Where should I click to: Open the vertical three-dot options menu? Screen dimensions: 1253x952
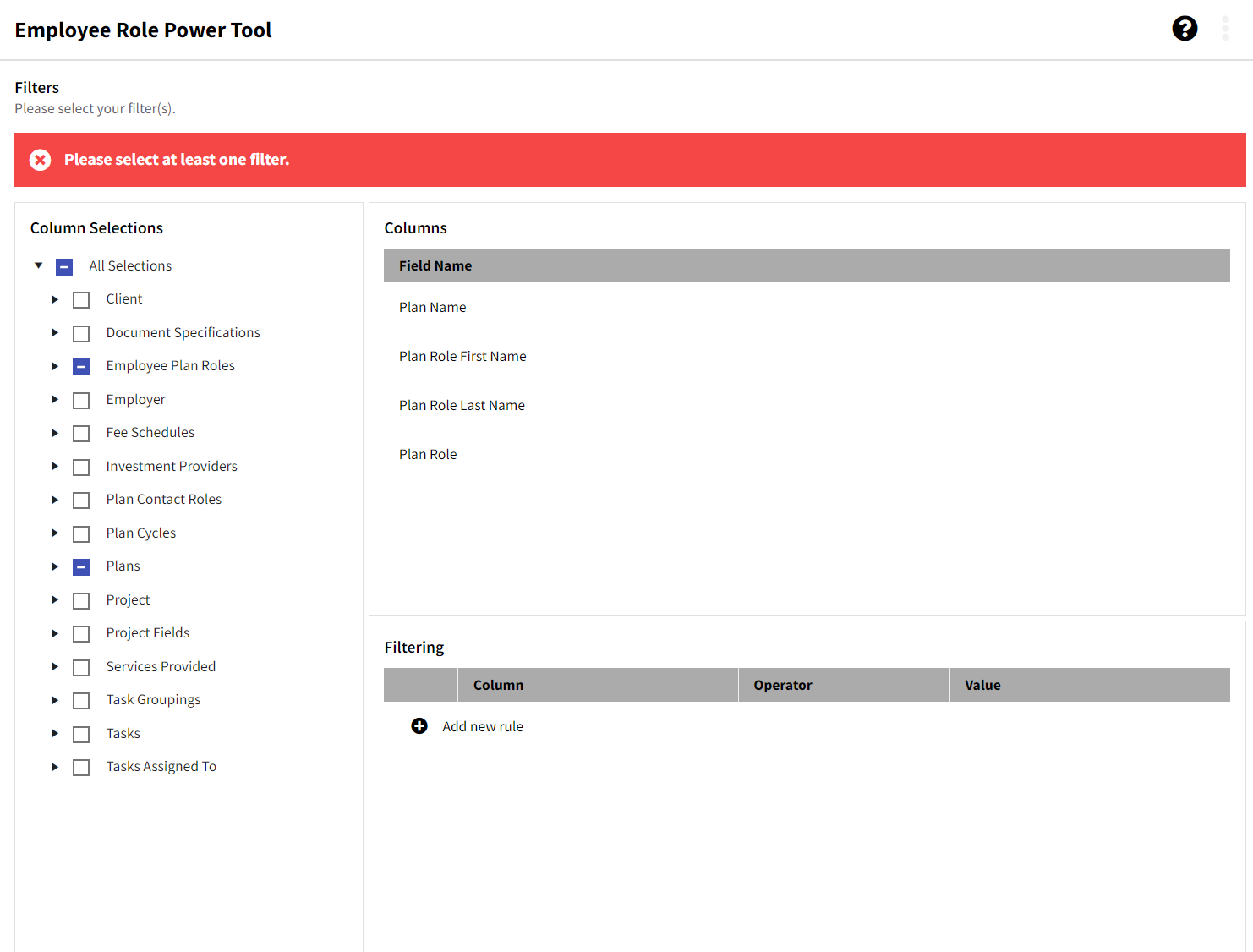(1225, 29)
